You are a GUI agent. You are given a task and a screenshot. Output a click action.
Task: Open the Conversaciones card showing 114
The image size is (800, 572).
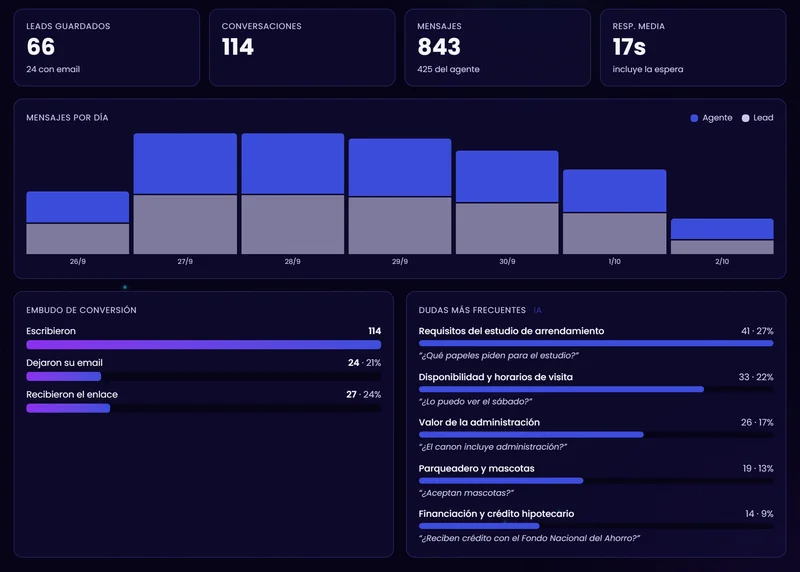302,47
